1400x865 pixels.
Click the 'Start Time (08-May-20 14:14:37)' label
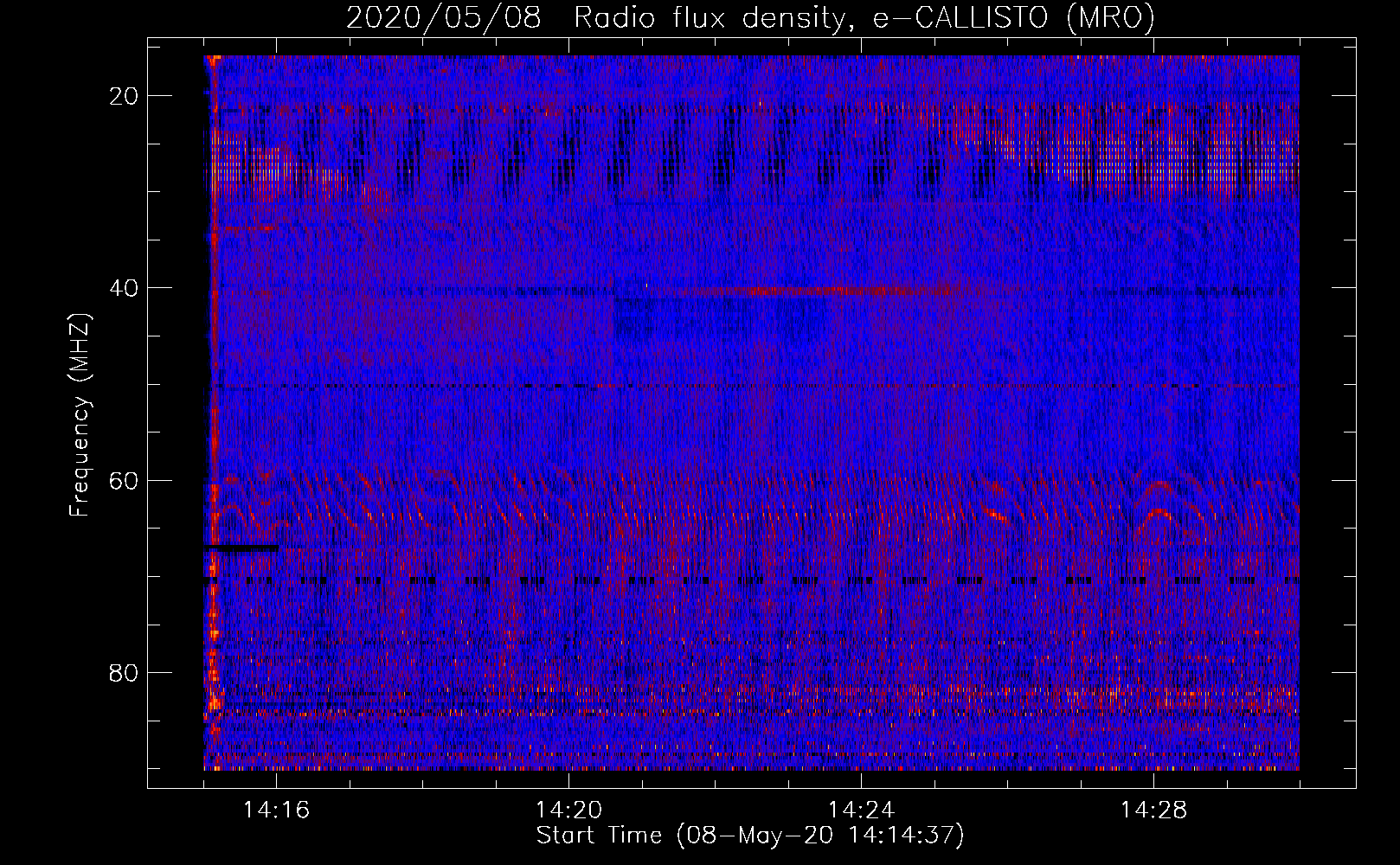tap(750, 836)
